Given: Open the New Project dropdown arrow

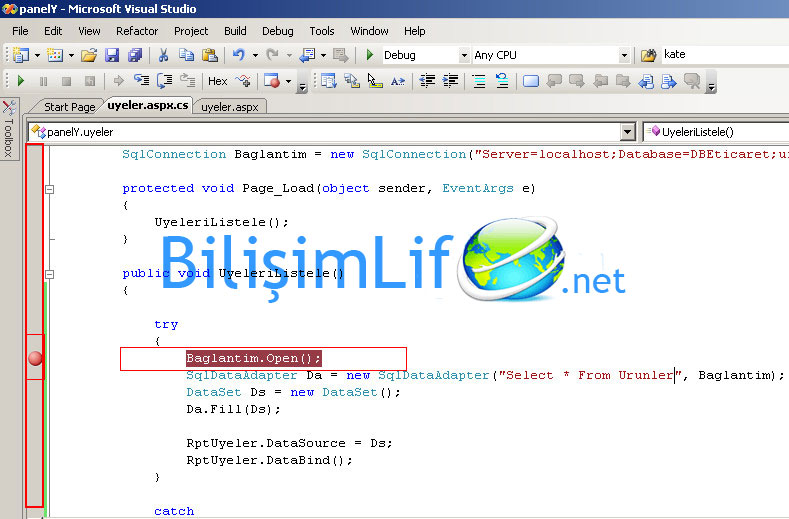Looking at the screenshot, I should click(x=37, y=55).
